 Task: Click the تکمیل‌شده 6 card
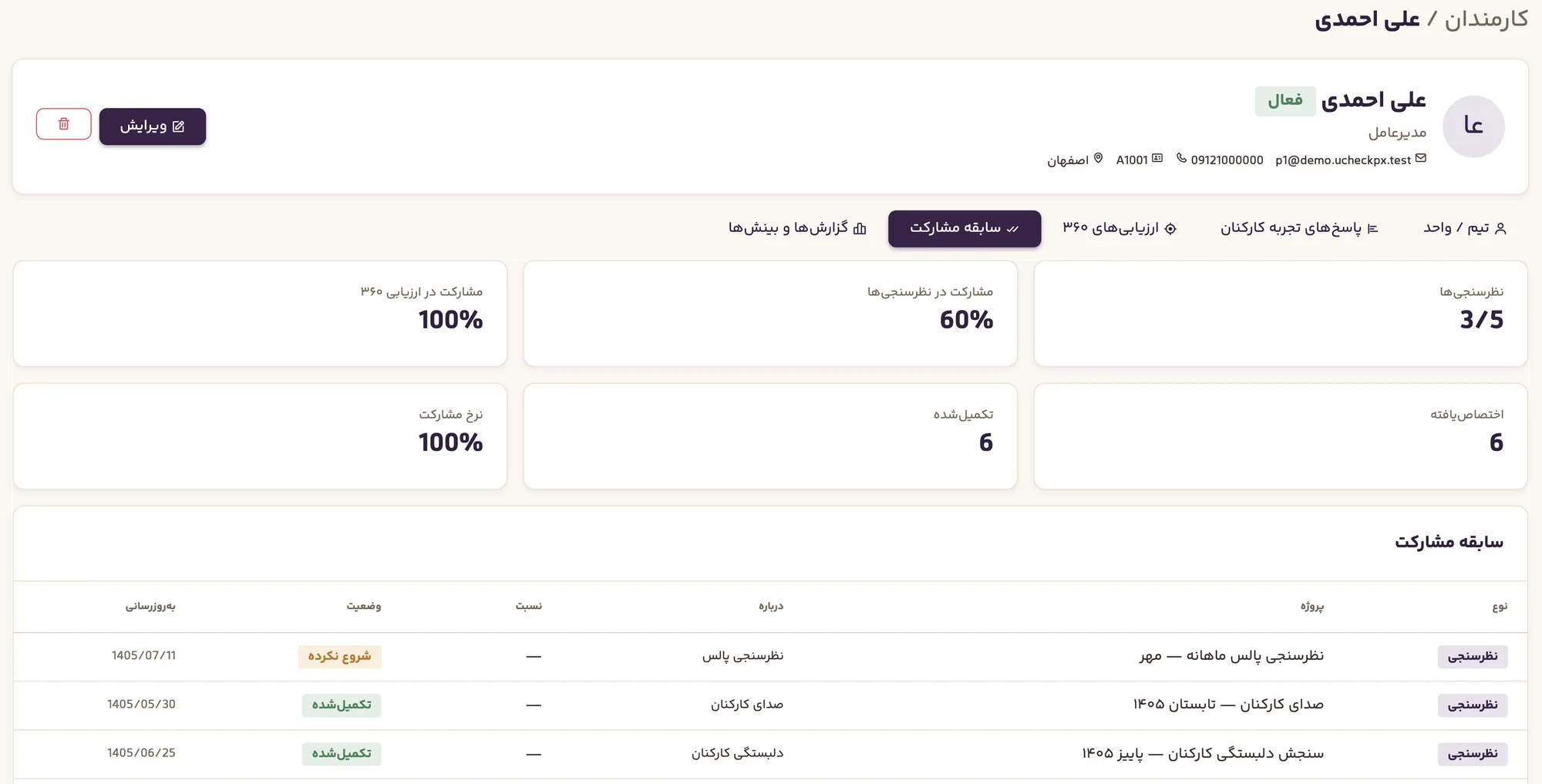[770, 436]
